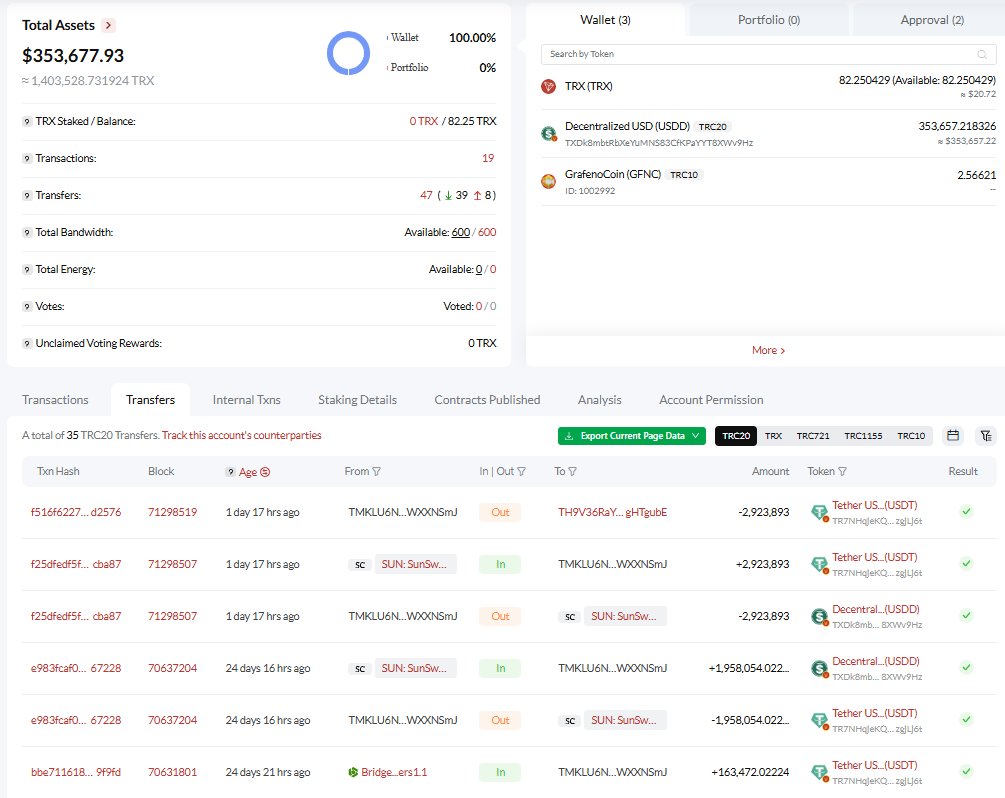Open GrafenoCoin (GFNC) token name
The image size is (1005, 798).
613,174
